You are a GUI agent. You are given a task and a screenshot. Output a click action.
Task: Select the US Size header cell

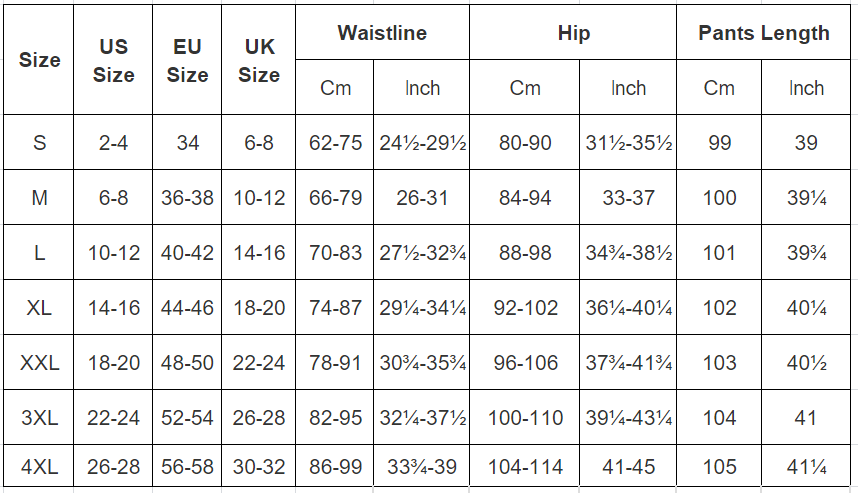[113, 60]
